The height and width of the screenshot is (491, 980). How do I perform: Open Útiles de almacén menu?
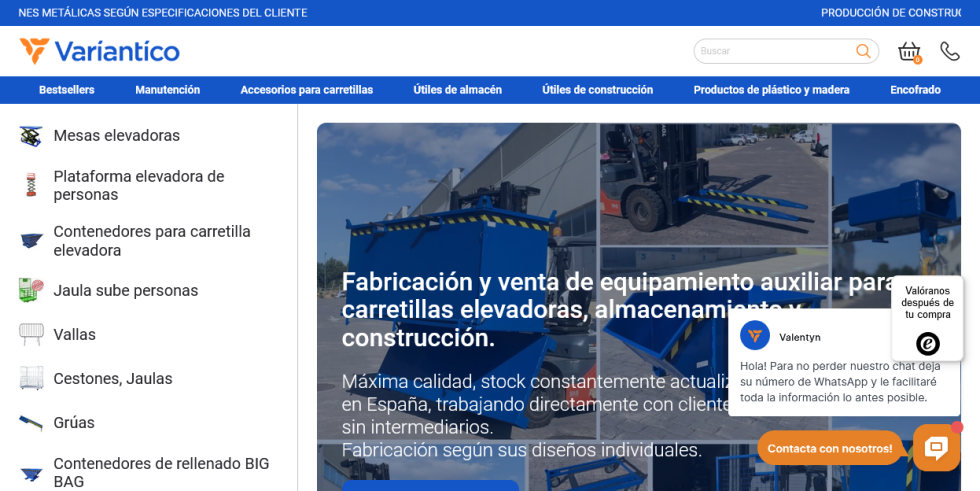pos(457,90)
